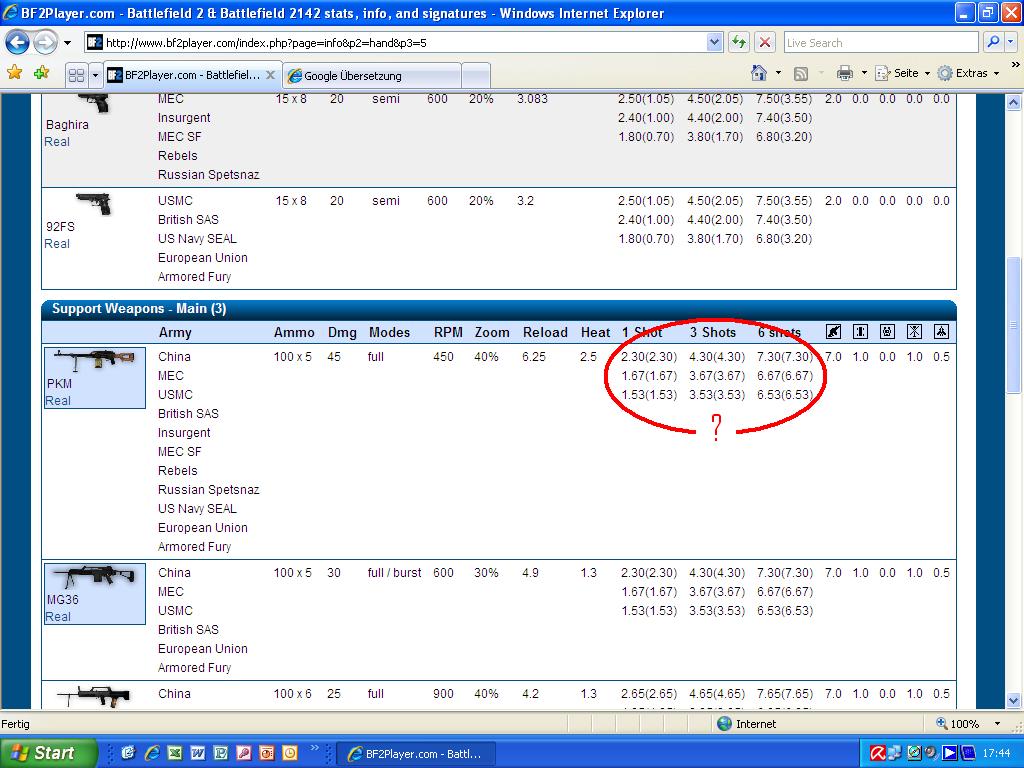Click the page scrollbar up arrow
This screenshot has width=1024, height=768.
(x=1013, y=103)
